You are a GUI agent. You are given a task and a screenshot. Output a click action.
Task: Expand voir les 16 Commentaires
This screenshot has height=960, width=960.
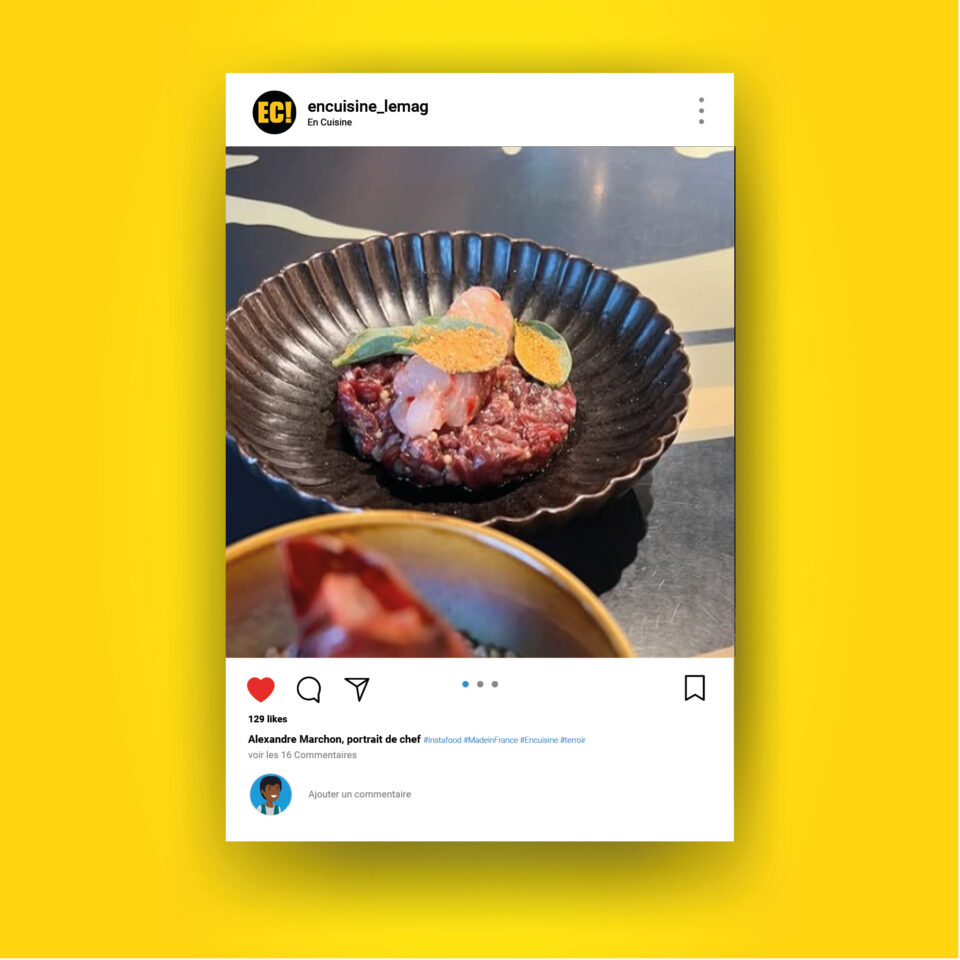(x=302, y=756)
